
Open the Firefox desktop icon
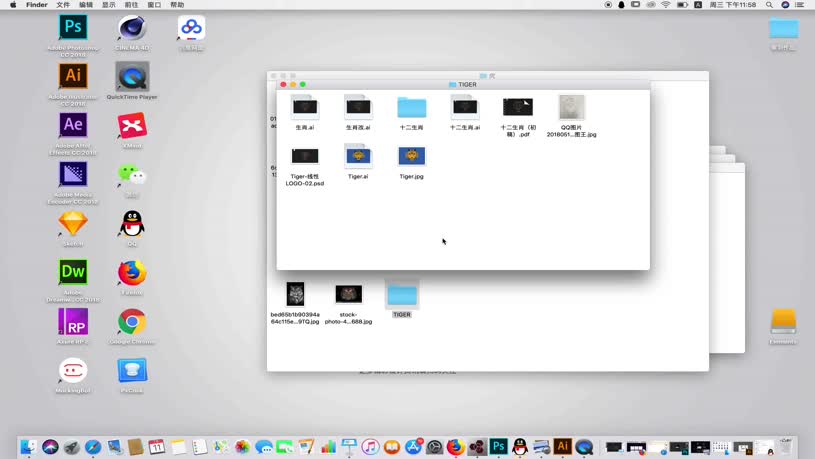[132, 272]
